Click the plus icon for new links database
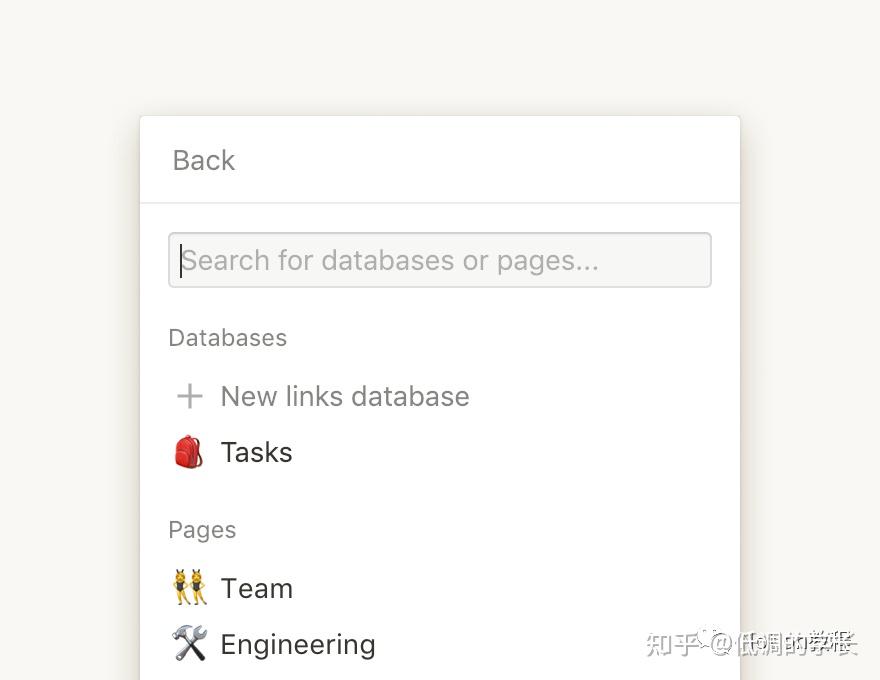Viewport: 880px width, 680px height. (189, 397)
